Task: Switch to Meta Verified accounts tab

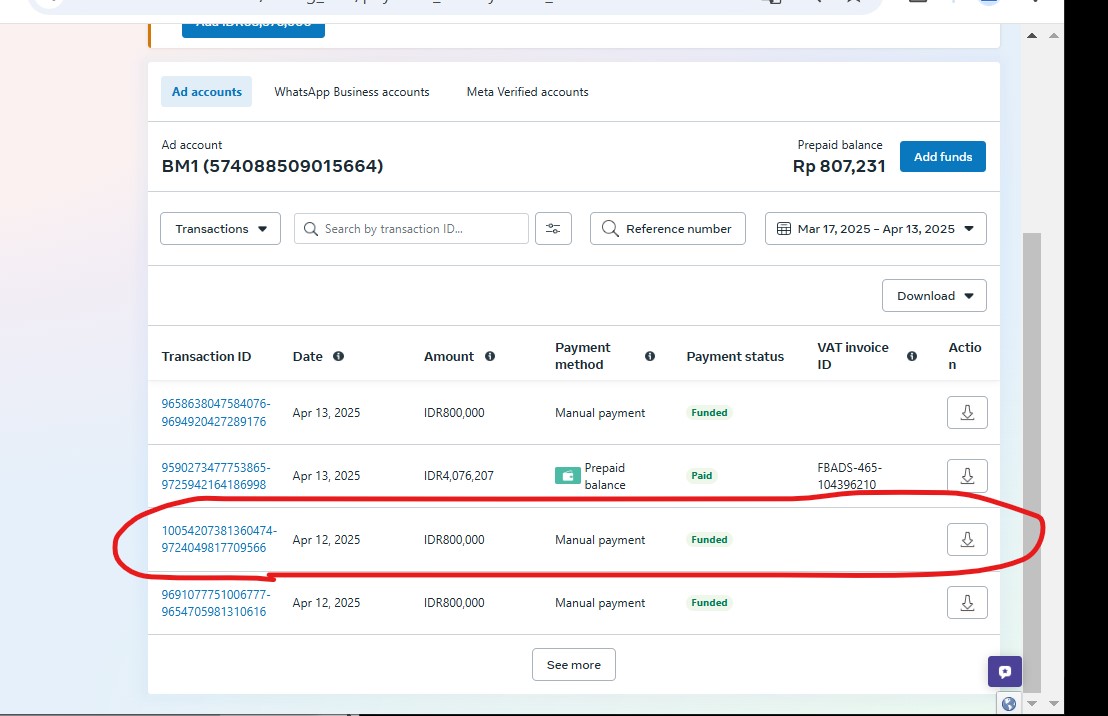Action: coord(527,92)
